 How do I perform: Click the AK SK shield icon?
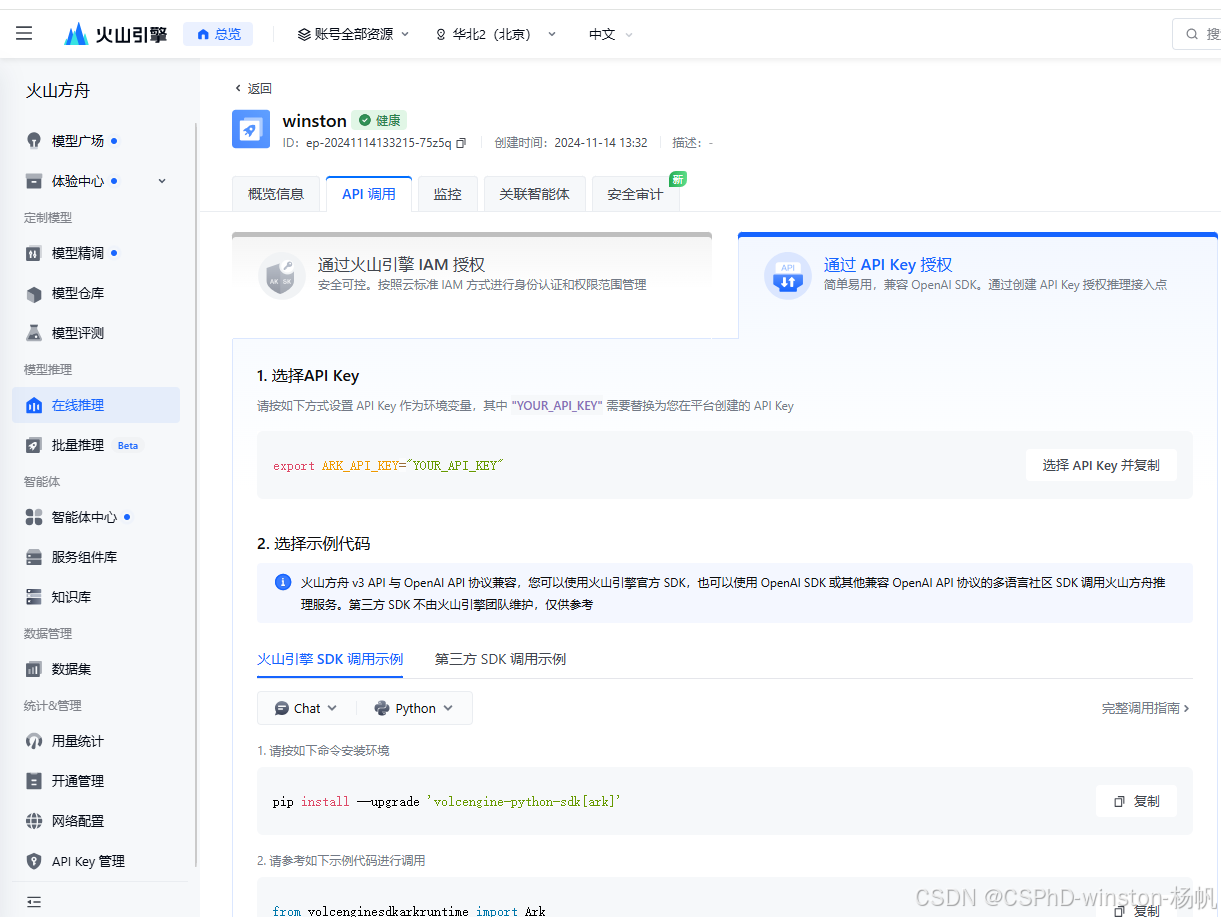coord(281,275)
